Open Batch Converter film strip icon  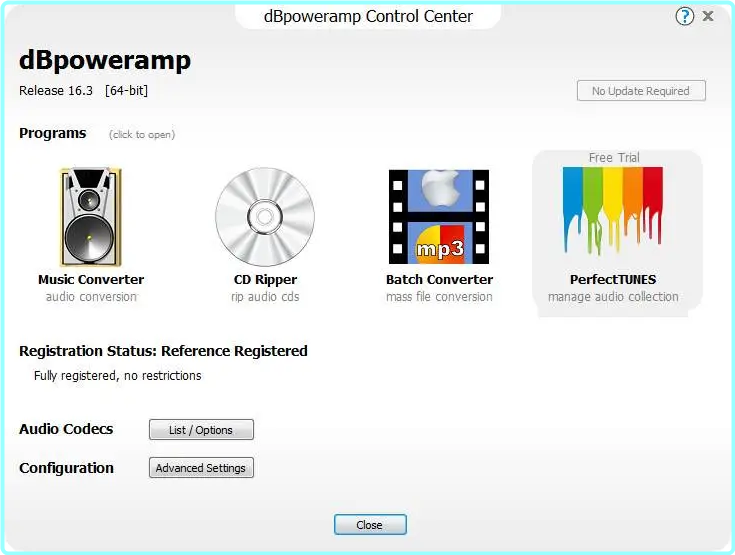click(439, 217)
